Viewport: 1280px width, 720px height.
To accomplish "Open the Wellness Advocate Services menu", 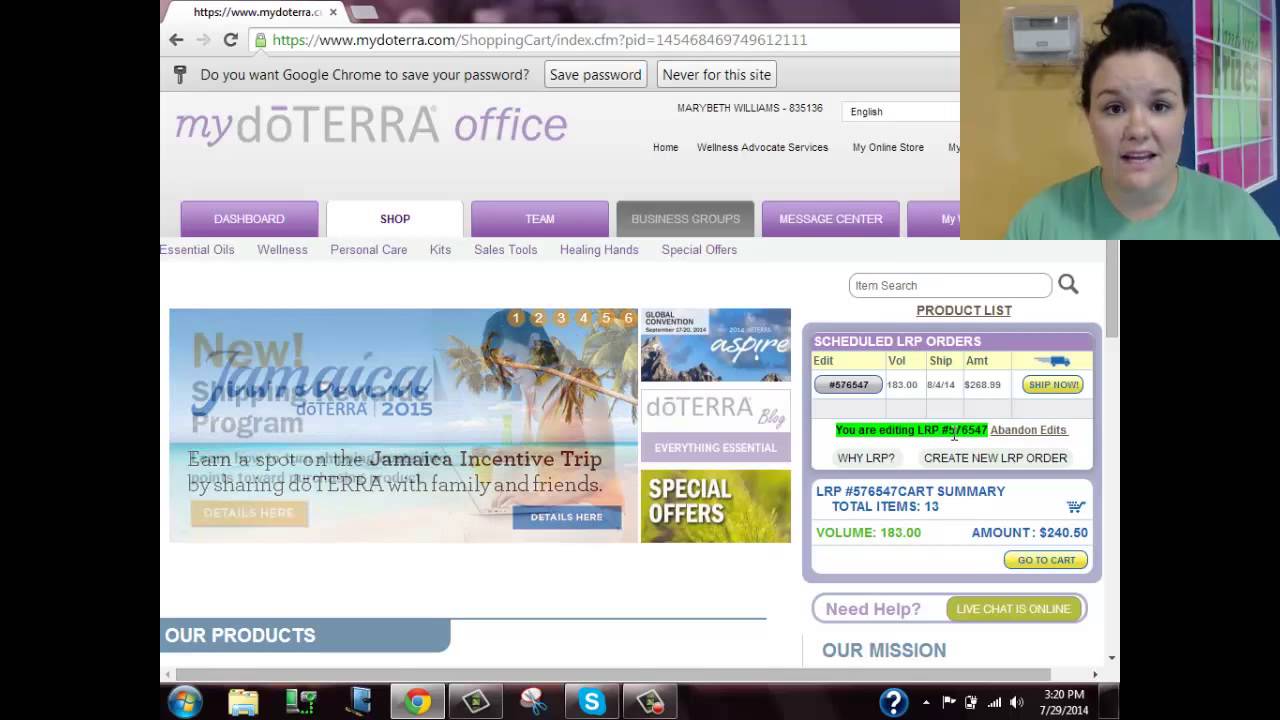I will coord(762,147).
